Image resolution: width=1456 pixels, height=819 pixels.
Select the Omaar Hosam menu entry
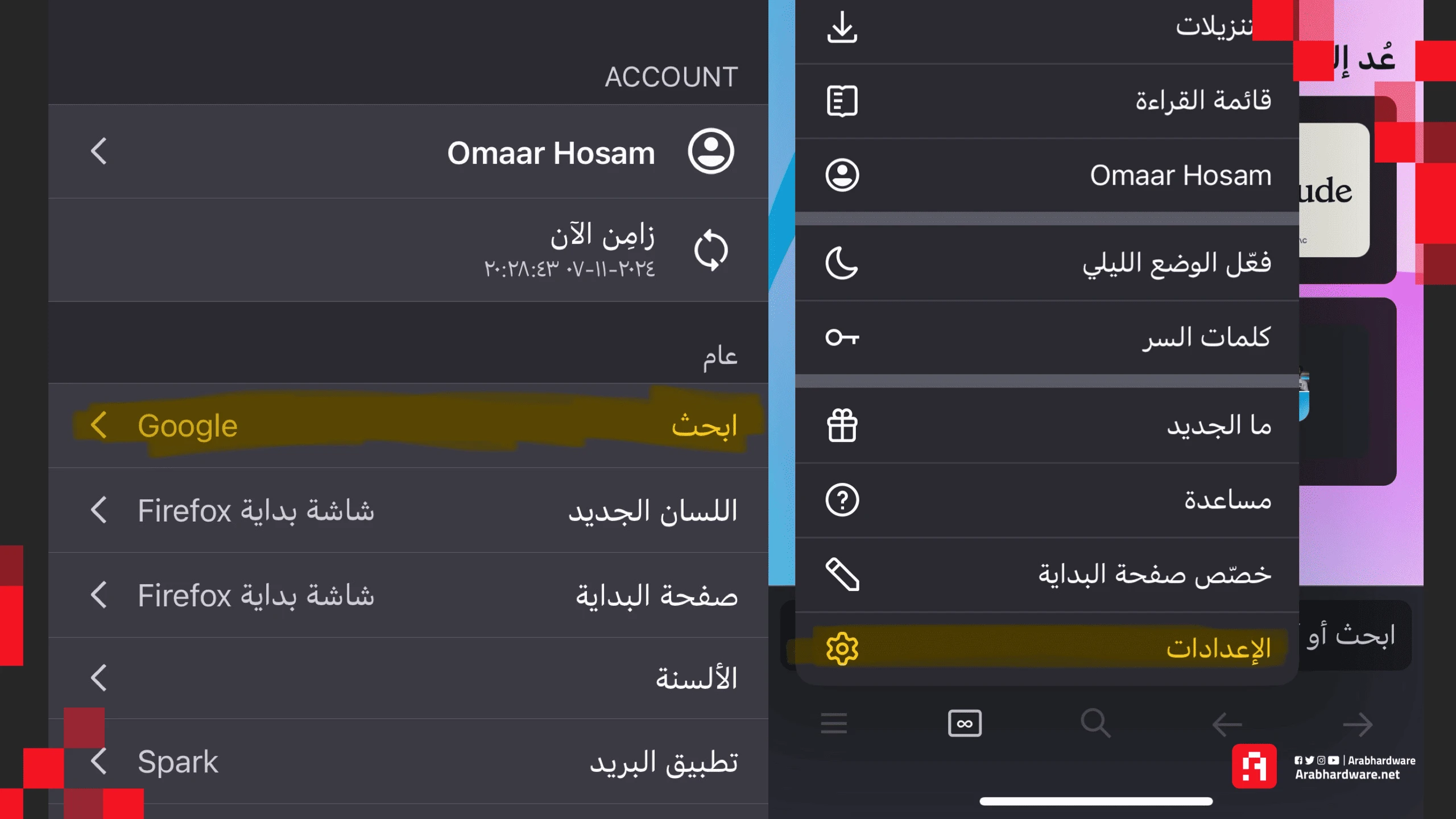click(1180, 175)
